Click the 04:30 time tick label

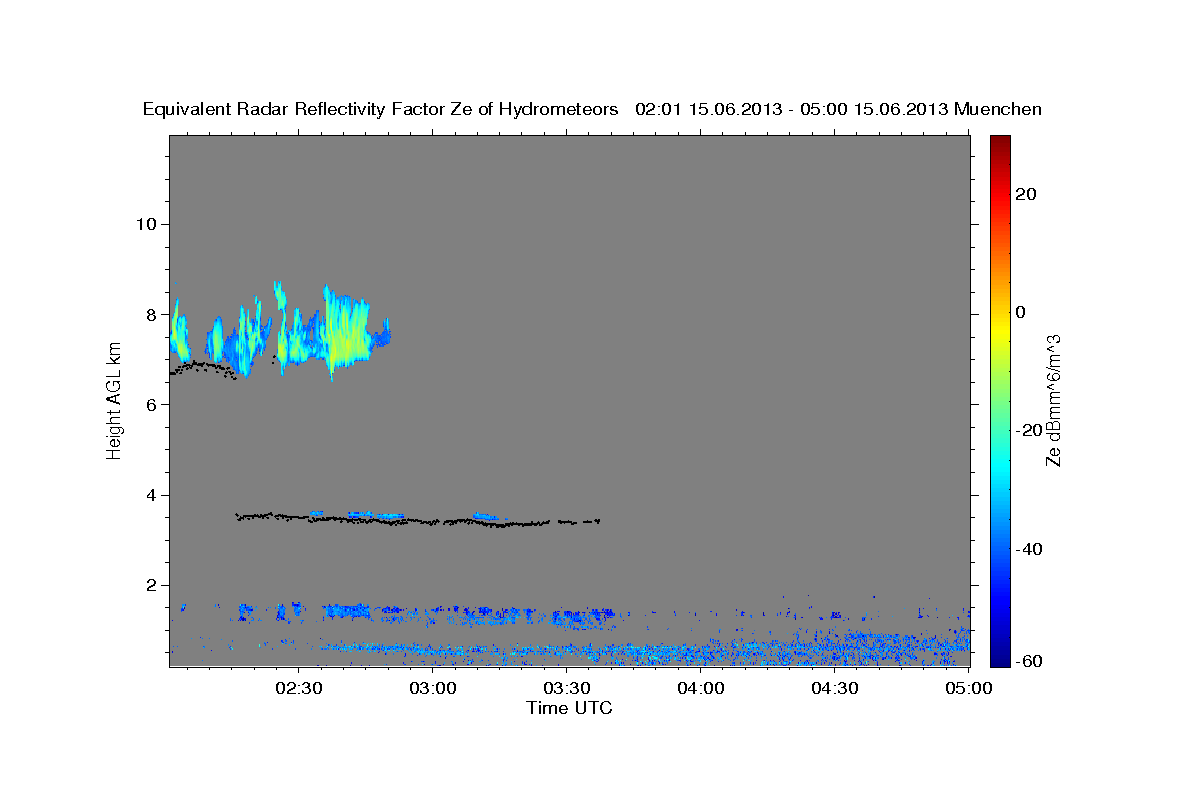pos(834,689)
